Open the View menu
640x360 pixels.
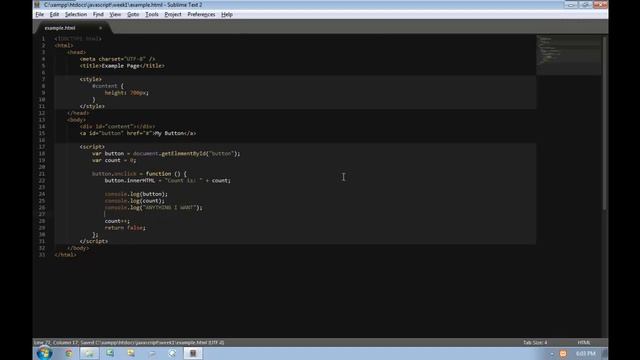point(115,14)
